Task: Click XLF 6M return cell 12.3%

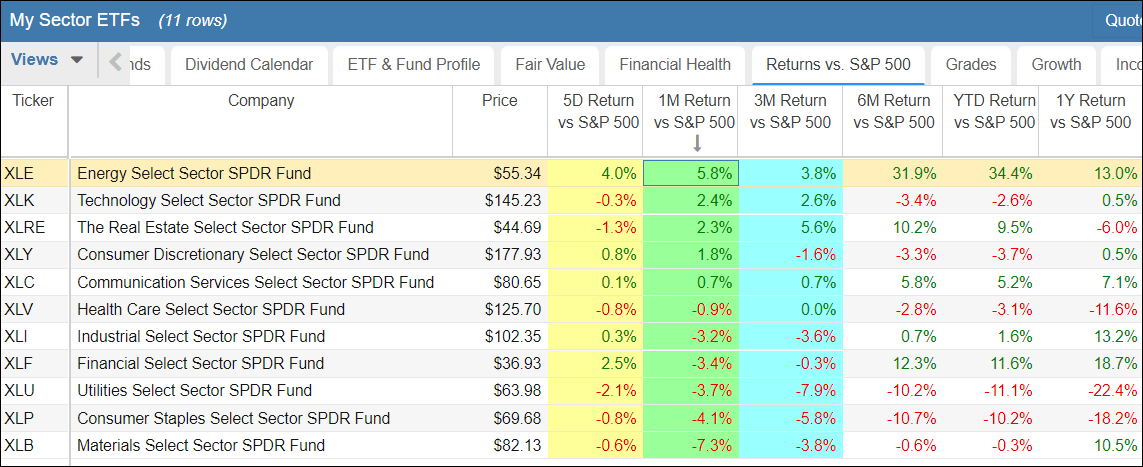Action: (893, 364)
